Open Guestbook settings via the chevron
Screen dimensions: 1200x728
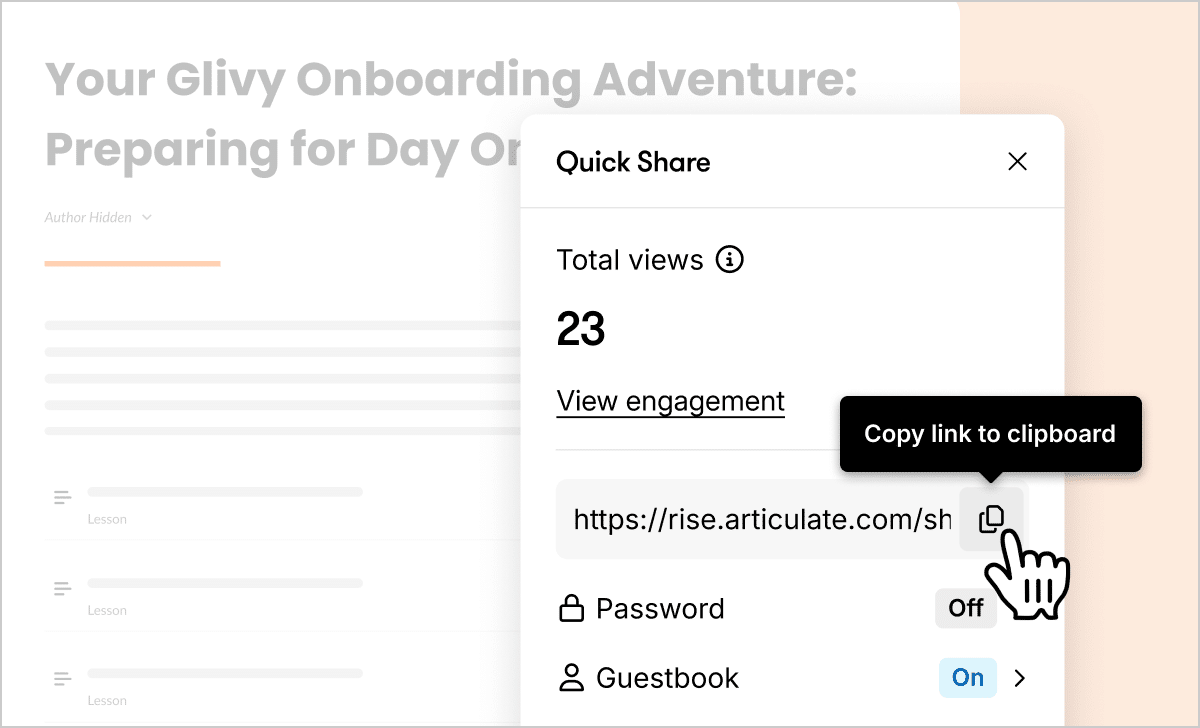tap(1019, 678)
